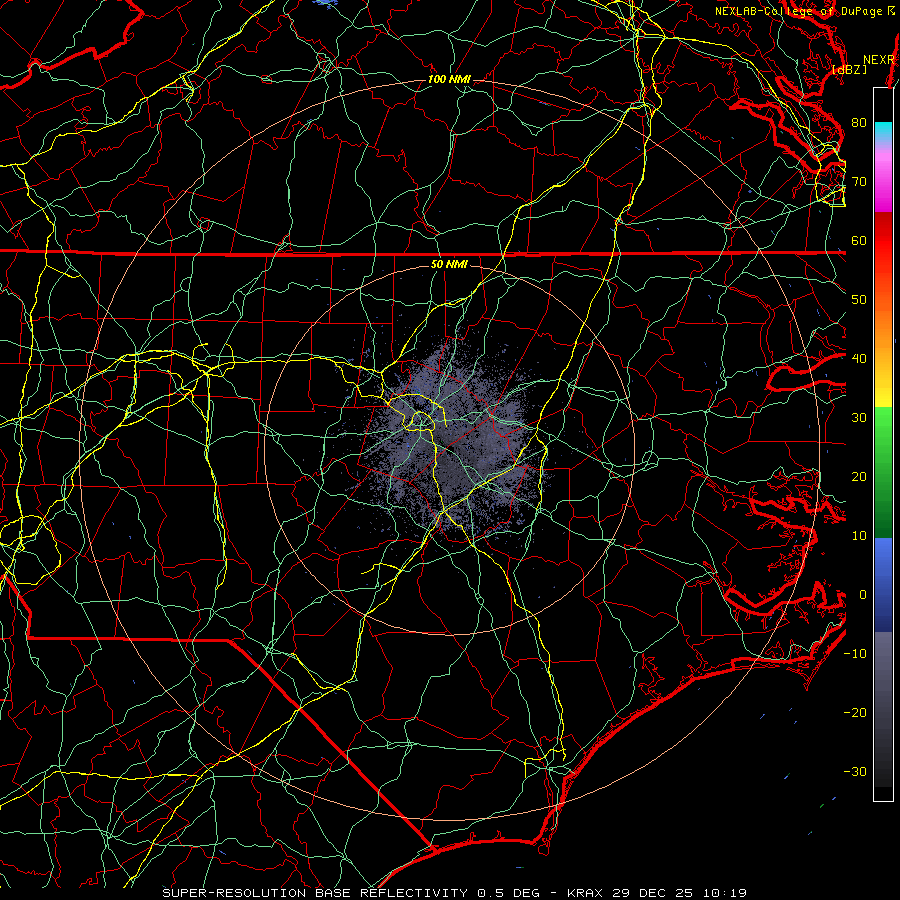Click the 70 value on the dBZ scale
900x900 pixels.
pos(859,181)
